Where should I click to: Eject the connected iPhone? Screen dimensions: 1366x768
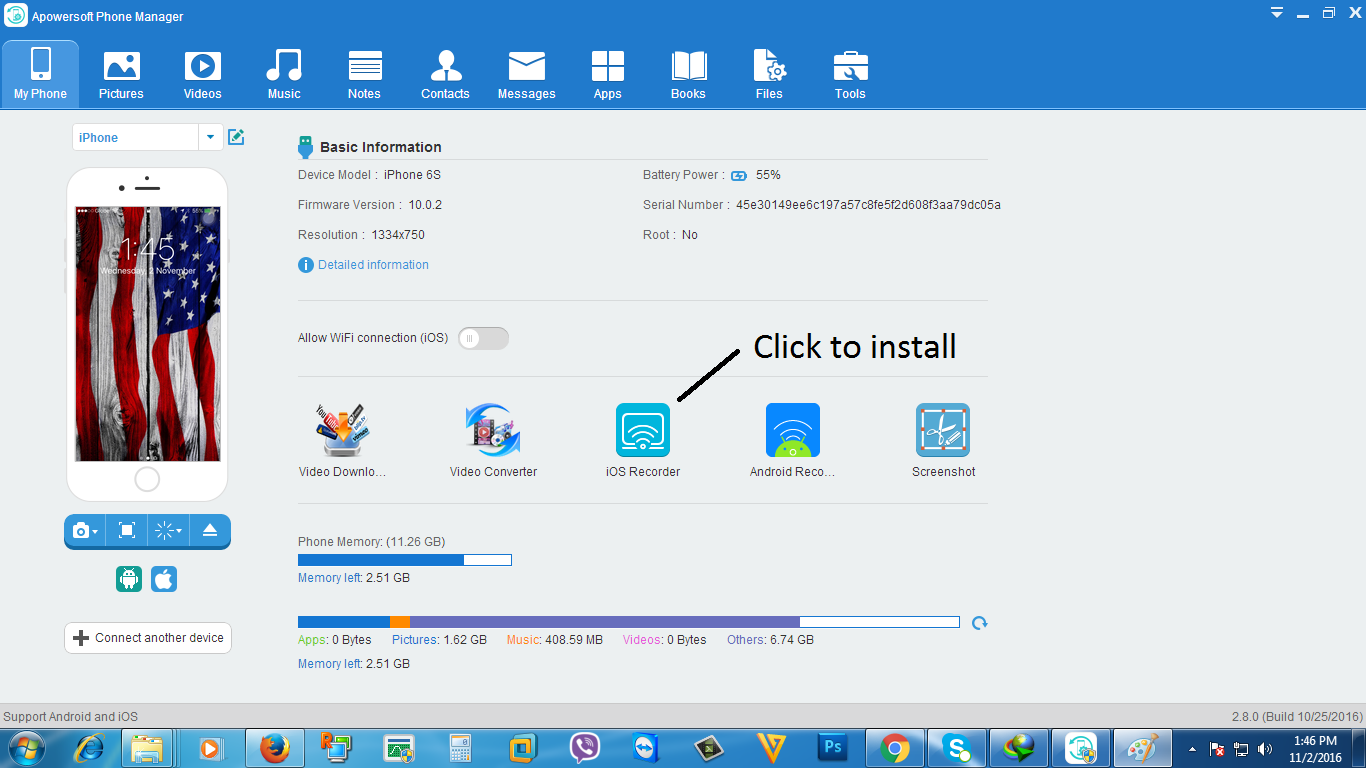pyautogui.click(x=210, y=531)
